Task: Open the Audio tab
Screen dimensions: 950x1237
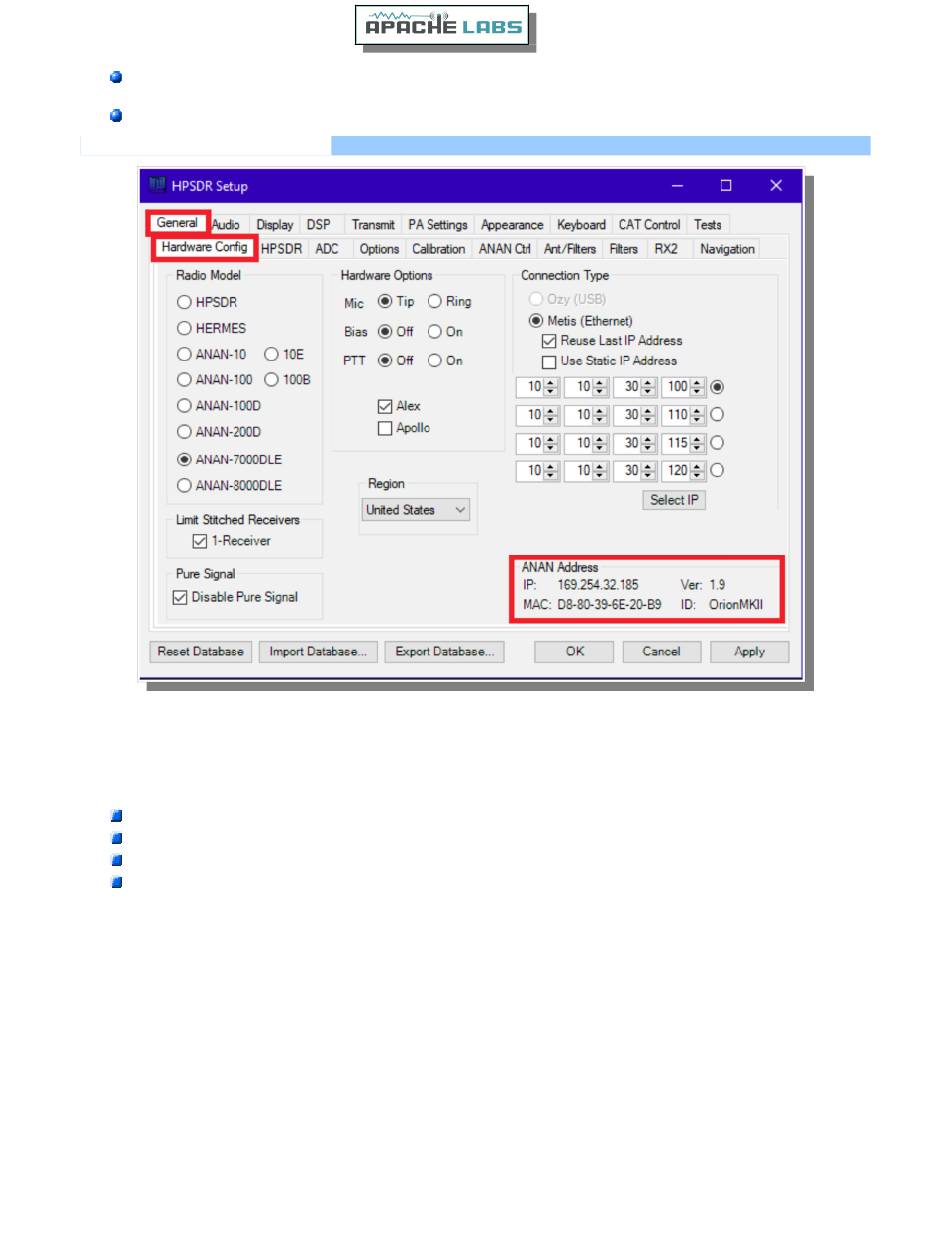Action: (x=226, y=225)
